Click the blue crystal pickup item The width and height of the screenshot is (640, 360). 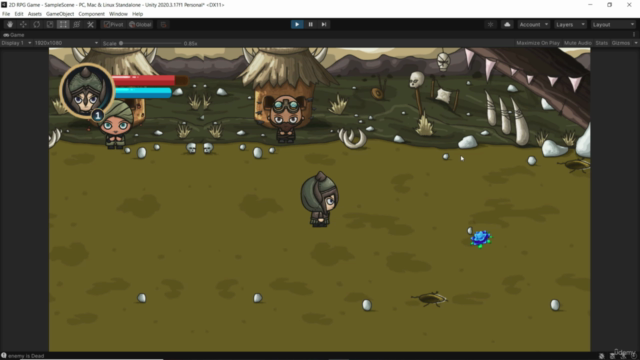click(x=481, y=239)
